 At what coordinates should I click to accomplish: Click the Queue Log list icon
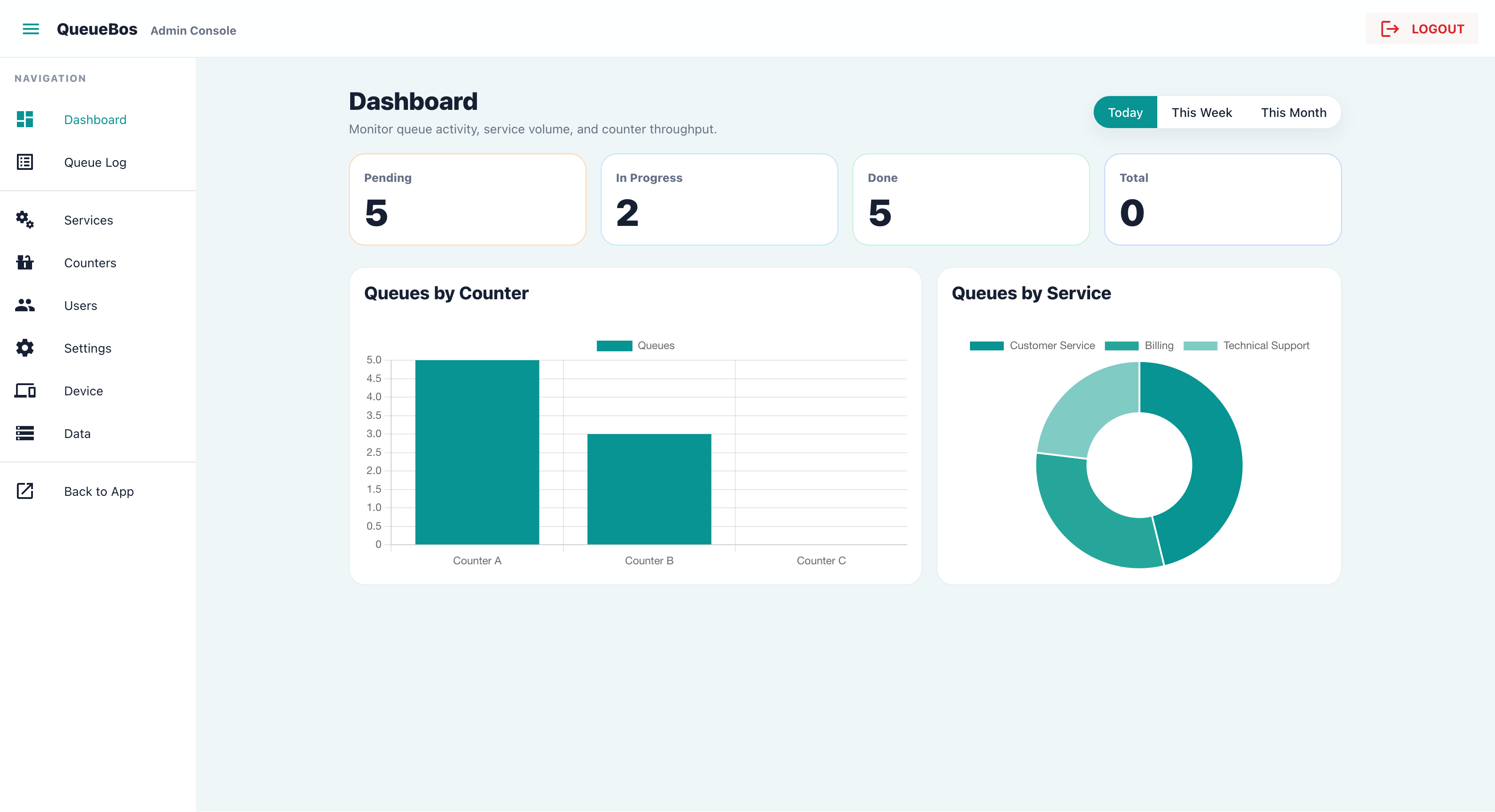tap(25, 162)
